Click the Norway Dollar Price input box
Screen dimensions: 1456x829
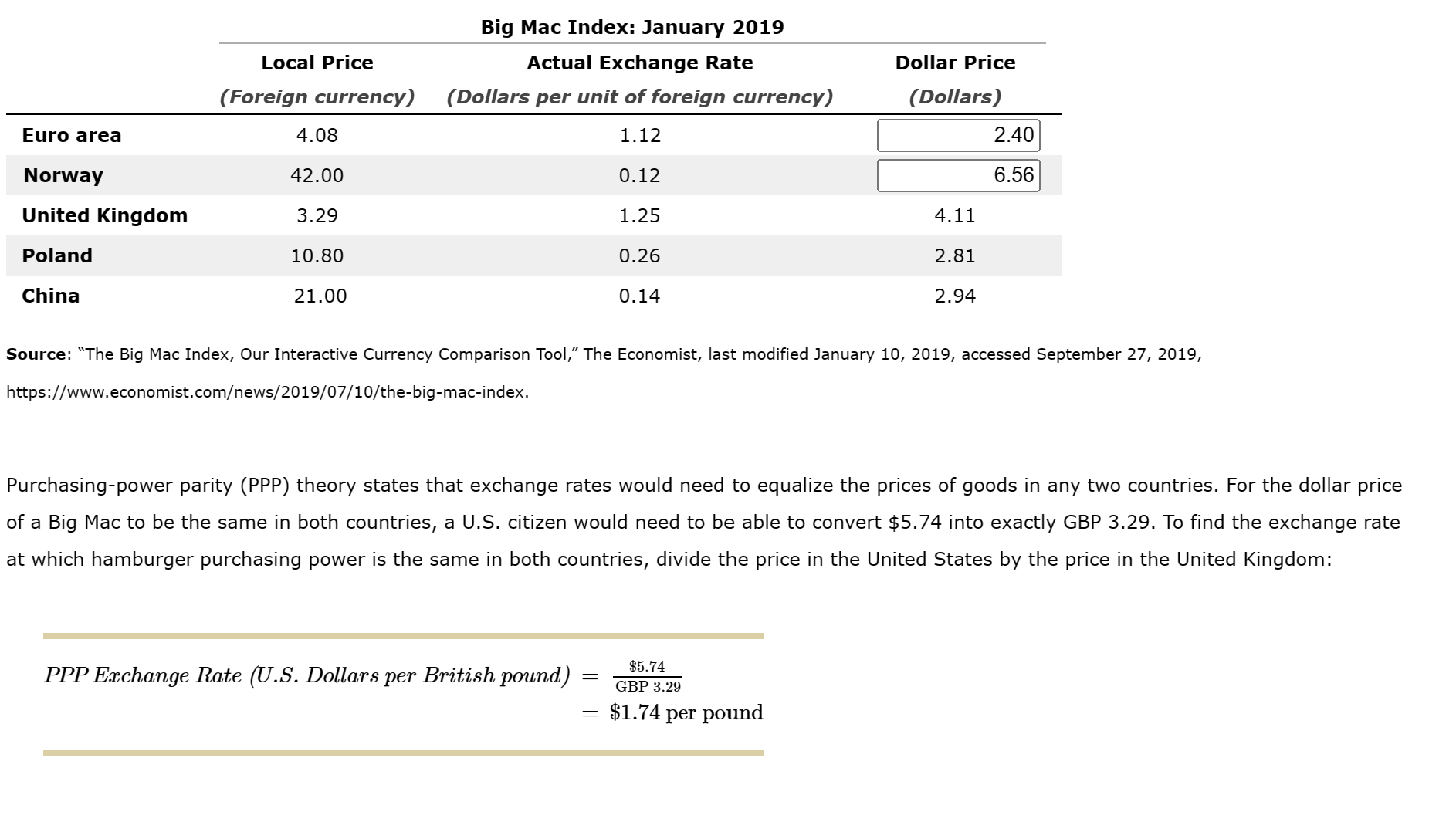[x=959, y=175]
